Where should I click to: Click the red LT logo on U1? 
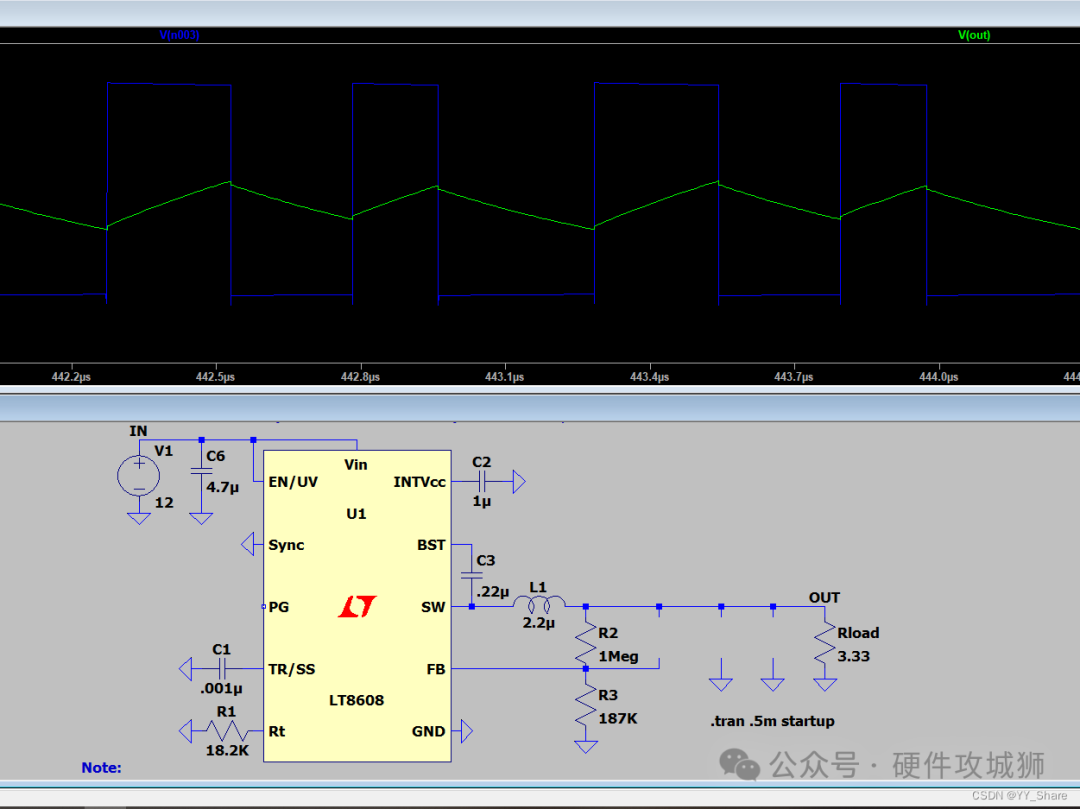pyautogui.click(x=357, y=606)
